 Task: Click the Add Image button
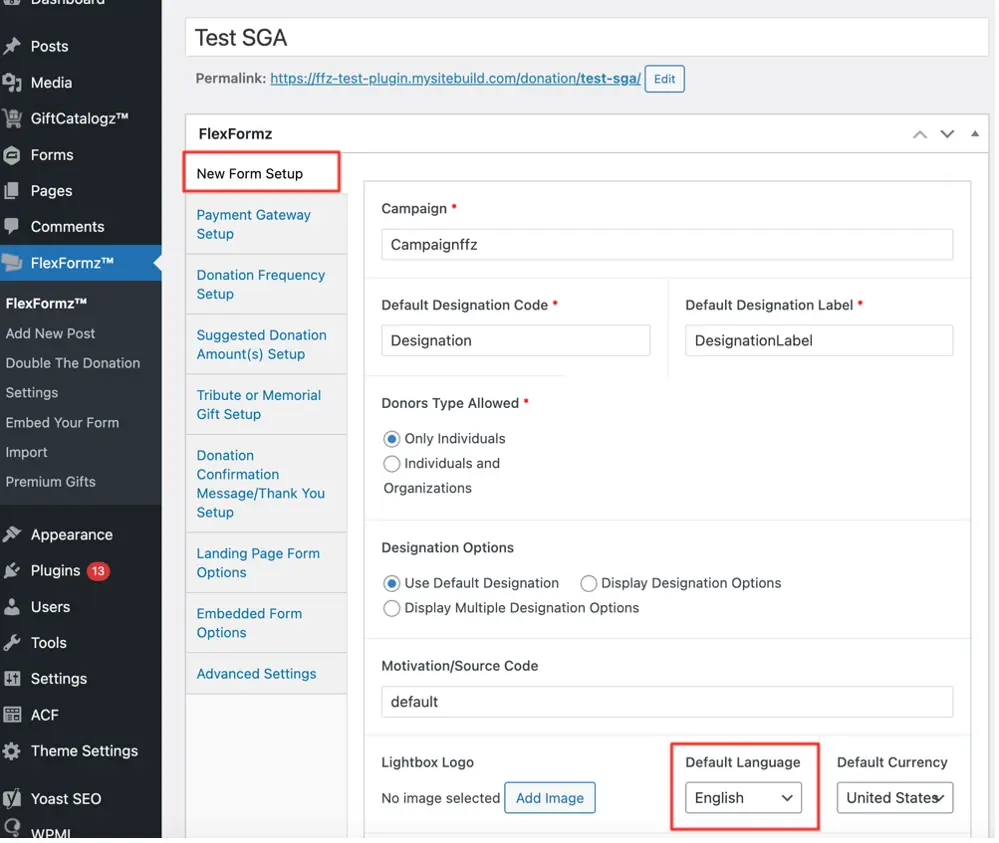(550, 798)
